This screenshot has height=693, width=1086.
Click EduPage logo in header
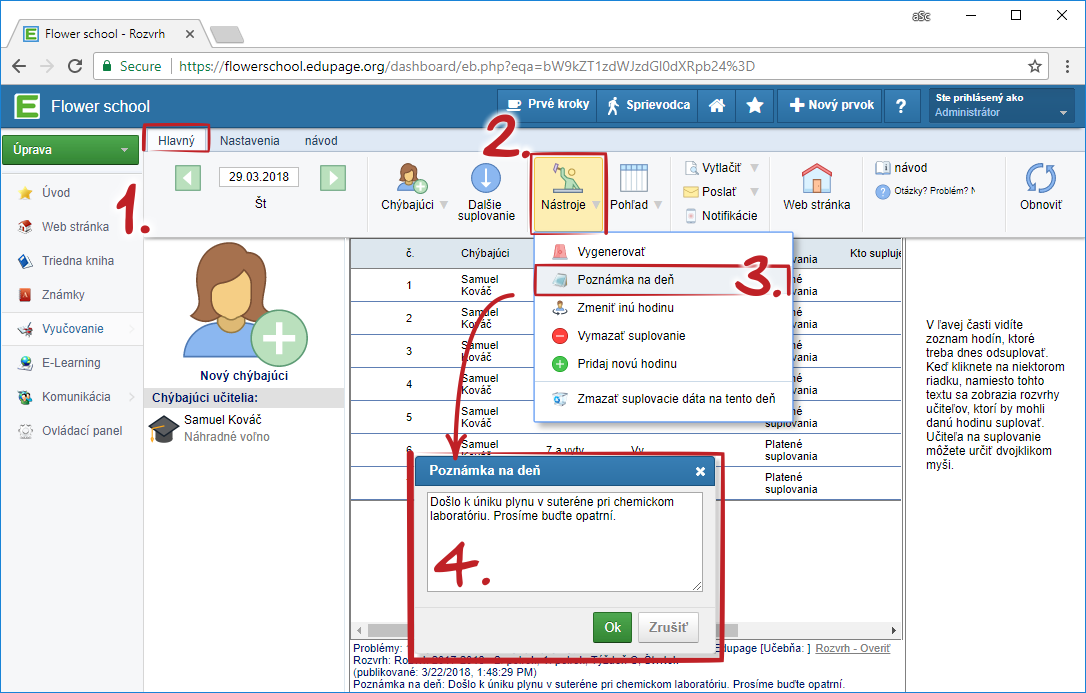28,106
